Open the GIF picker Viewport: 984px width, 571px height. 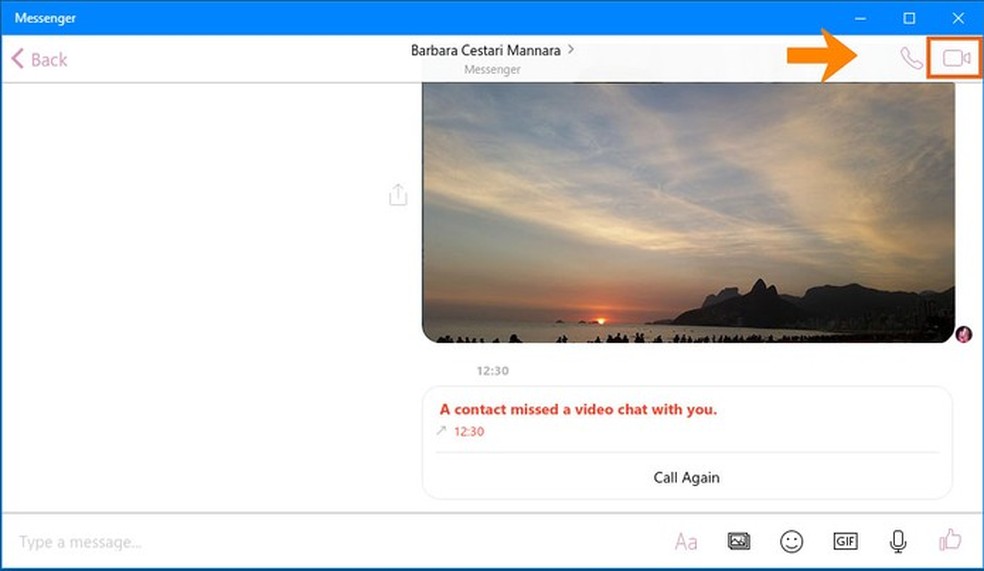(x=845, y=541)
